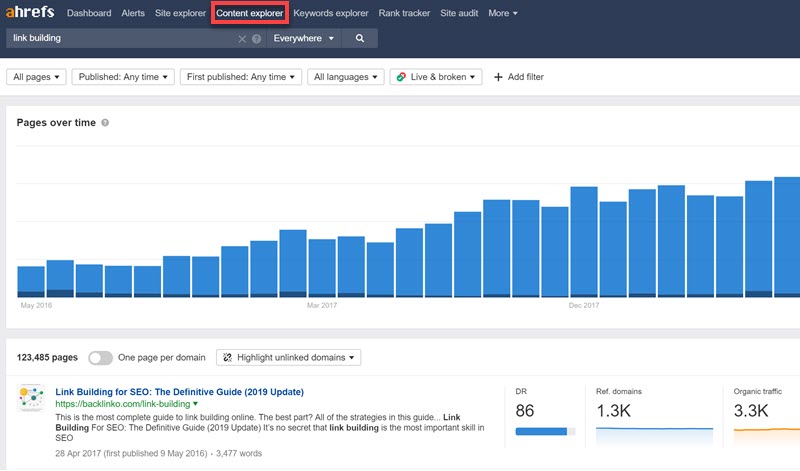Open Site audit
This screenshot has height=471, width=800.
point(459,13)
